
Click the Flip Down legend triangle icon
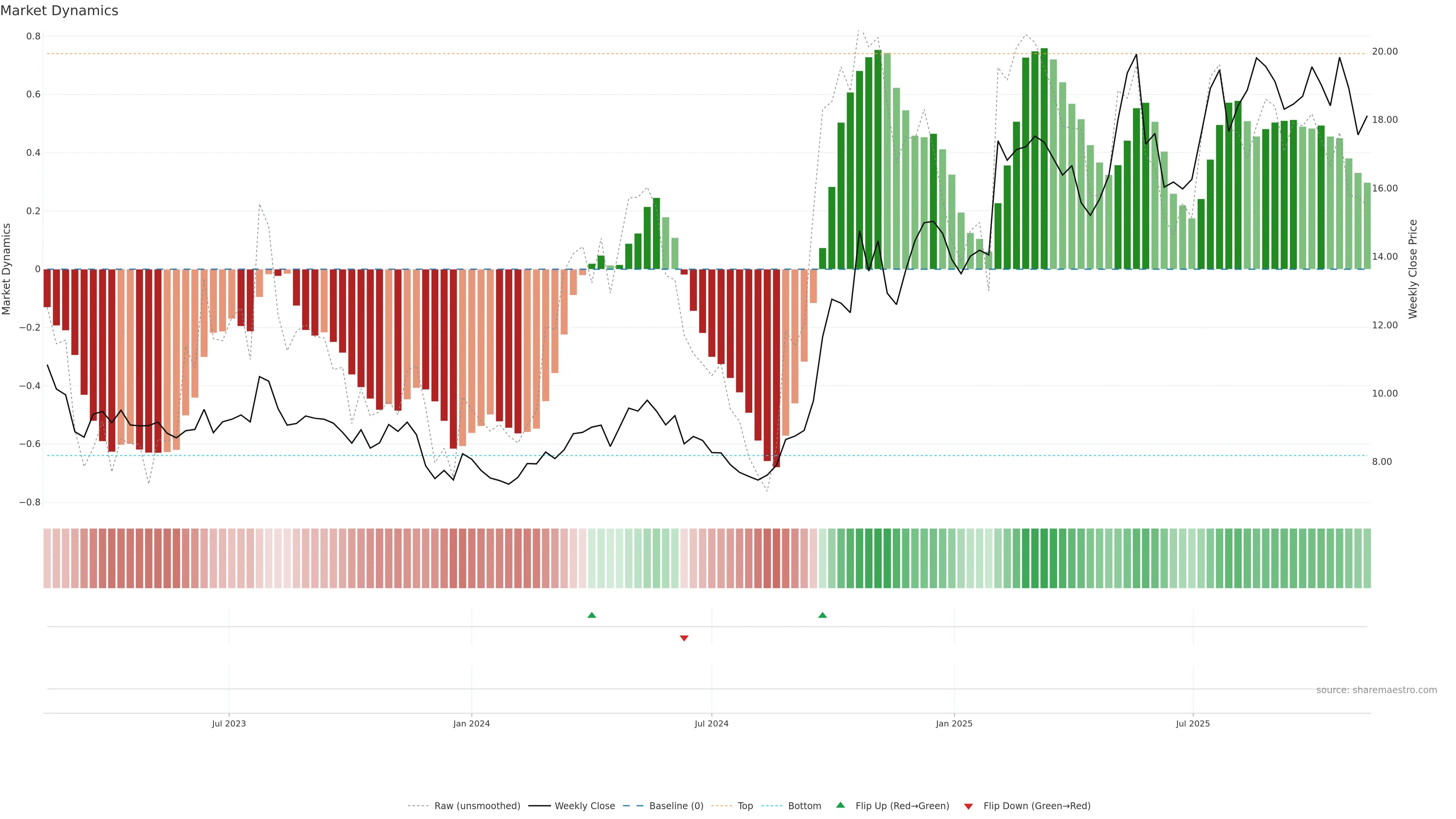[968, 806]
